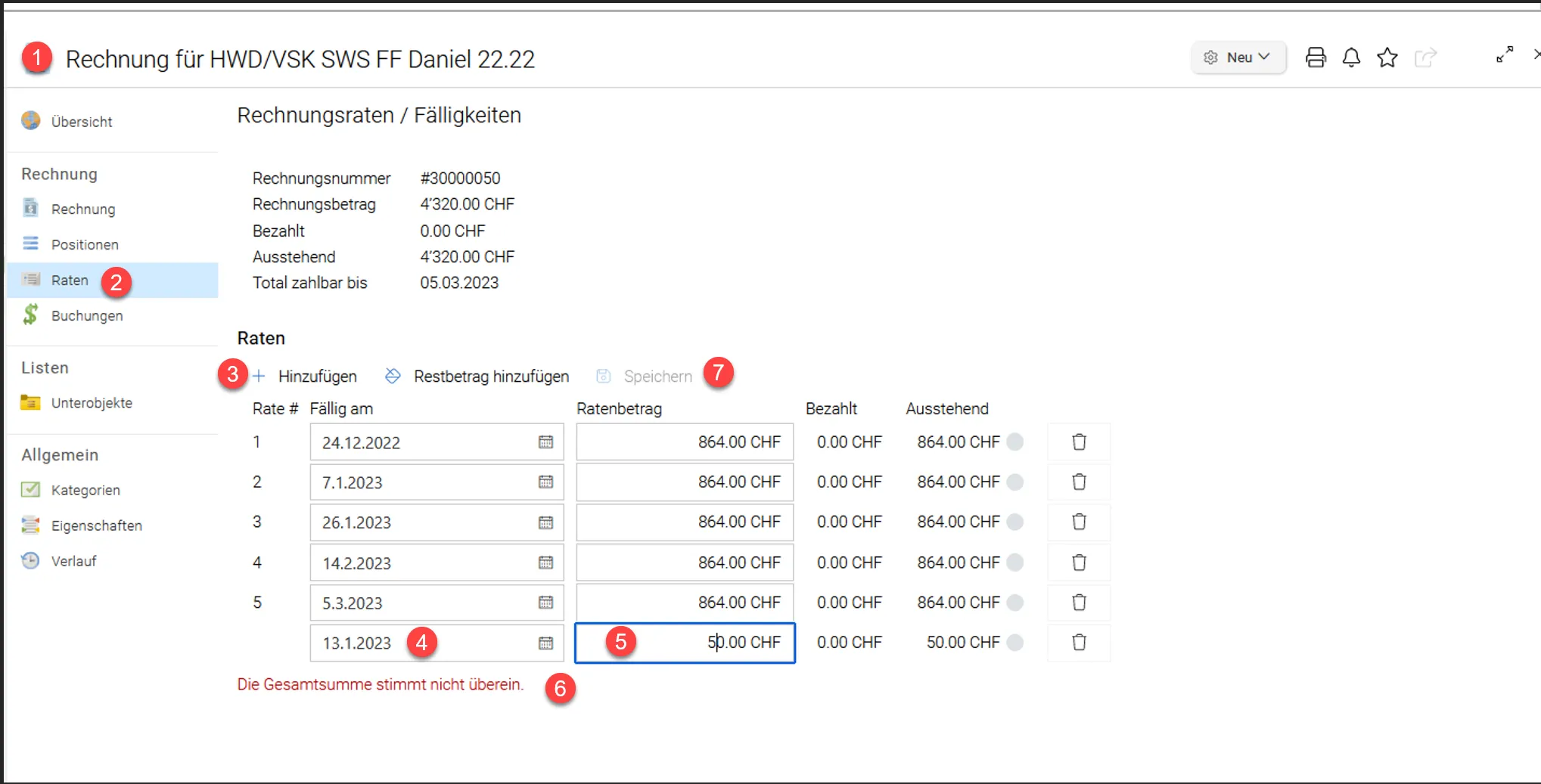Delete rate 4 with trash icon

tap(1079, 562)
